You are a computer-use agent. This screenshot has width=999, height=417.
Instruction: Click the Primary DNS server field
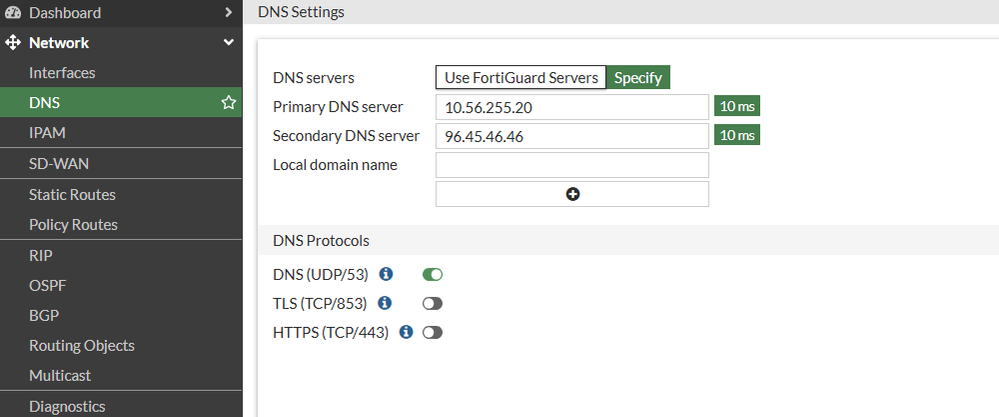point(571,107)
